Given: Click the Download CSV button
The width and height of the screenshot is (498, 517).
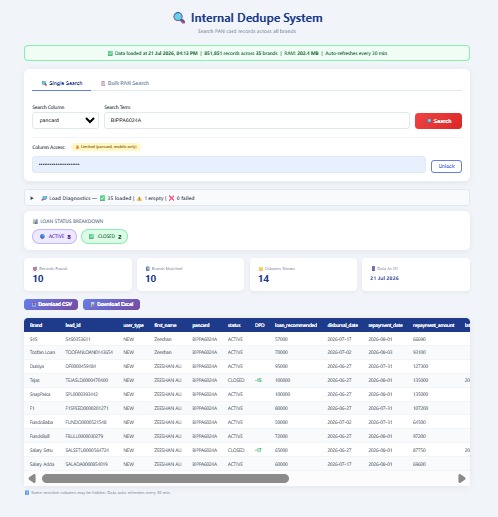Looking at the screenshot, I should tap(51, 304).
